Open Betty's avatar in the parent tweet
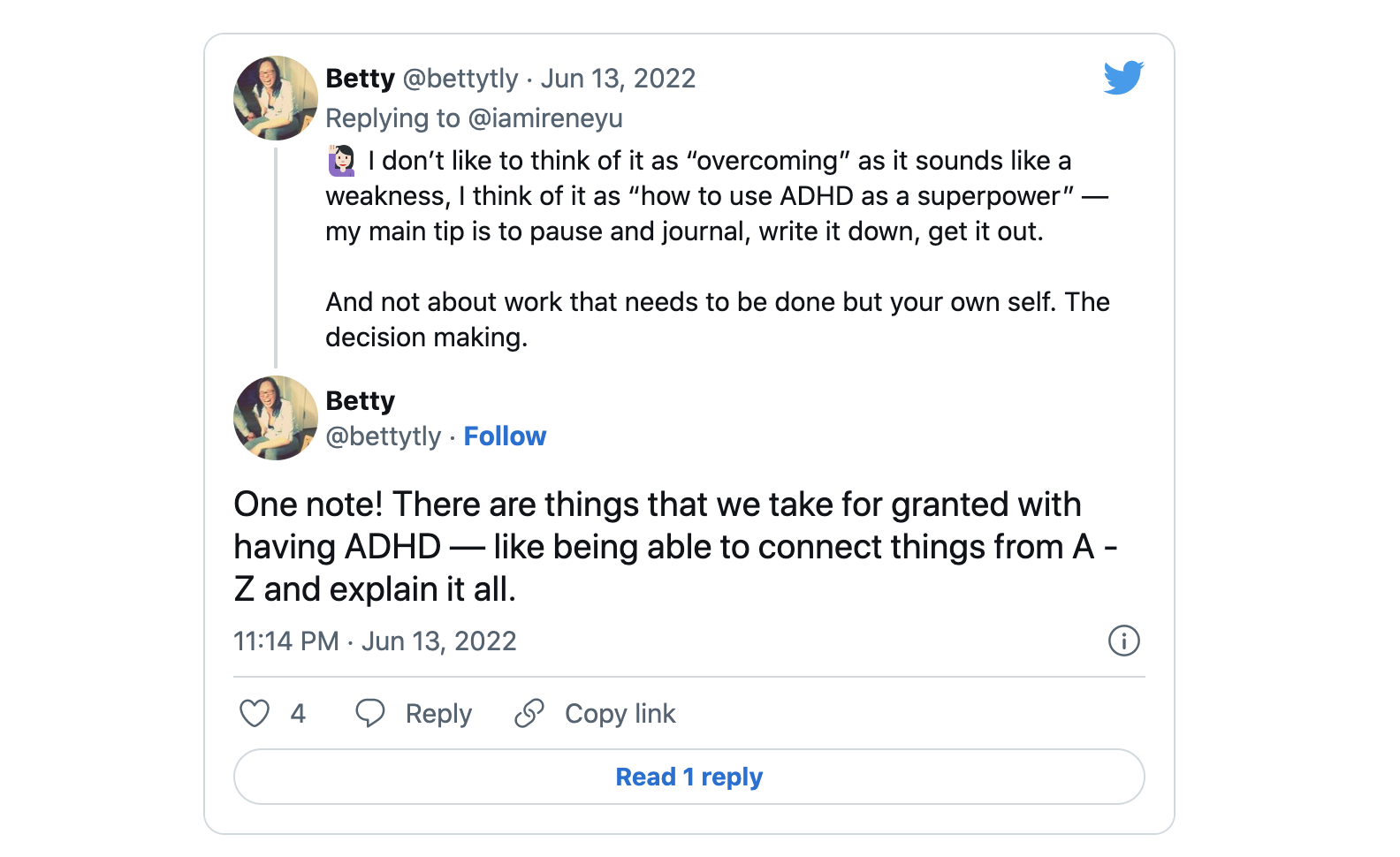This screenshot has width=1400, height=857. click(x=276, y=98)
